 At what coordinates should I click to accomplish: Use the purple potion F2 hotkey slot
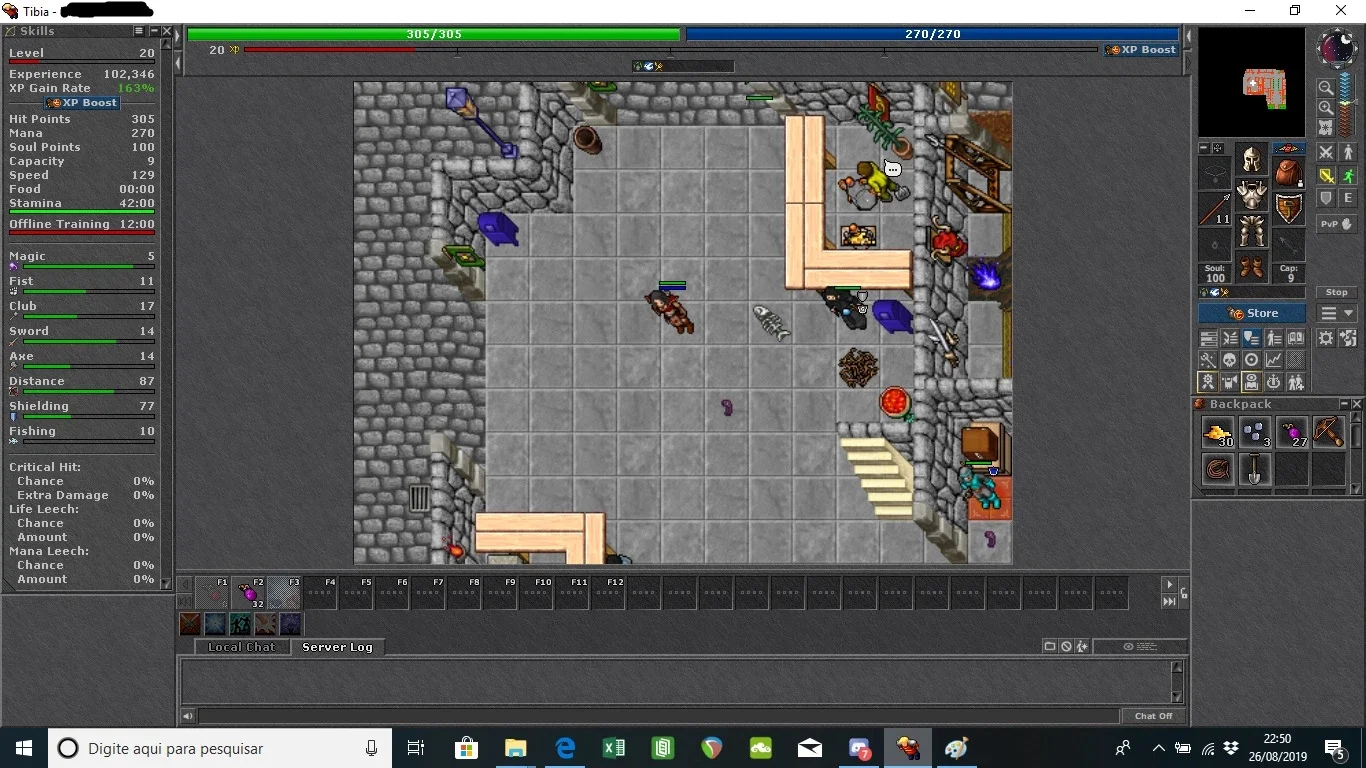tap(250, 593)
